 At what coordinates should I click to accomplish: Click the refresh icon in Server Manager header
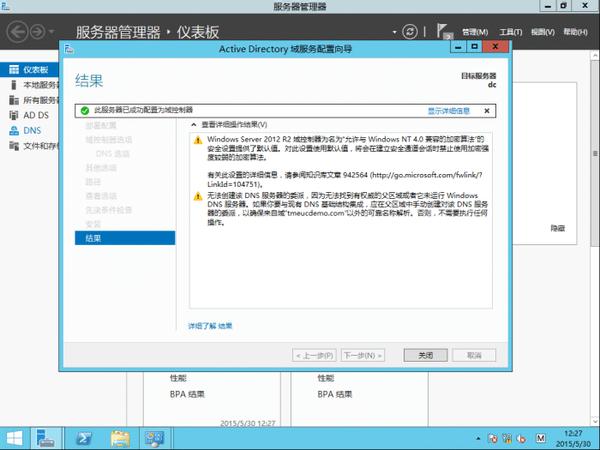[x=410, y=31]
